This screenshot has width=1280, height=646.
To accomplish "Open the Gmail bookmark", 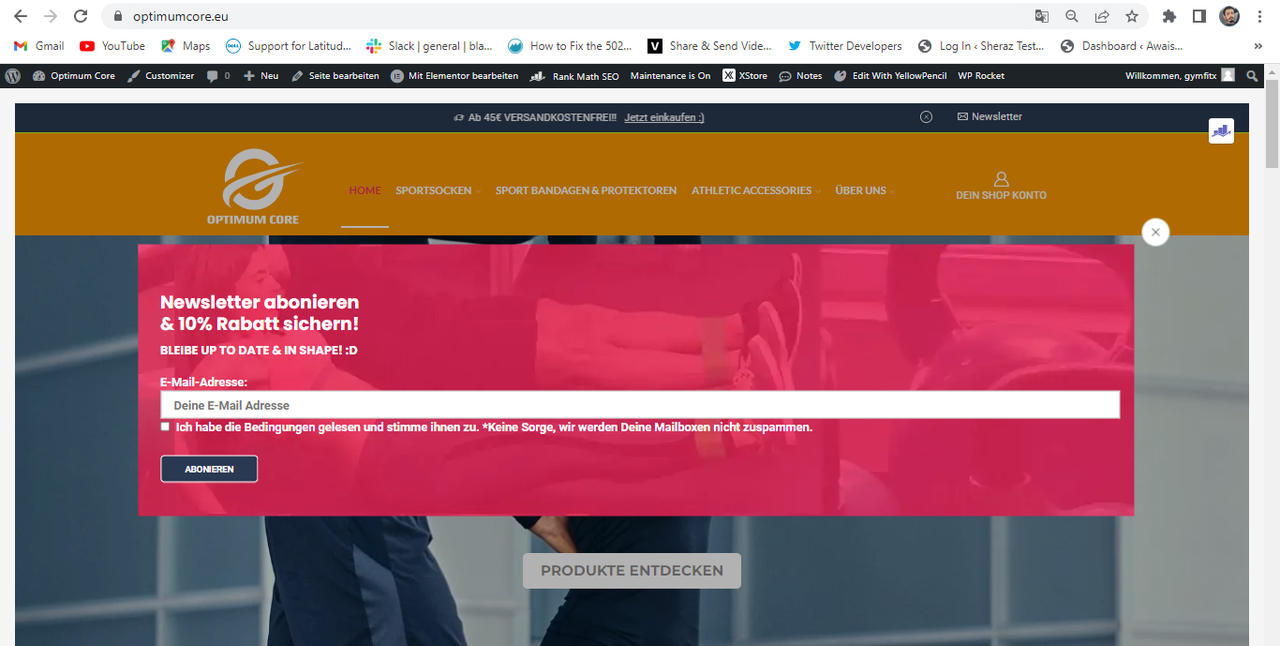I will (39, 46).
